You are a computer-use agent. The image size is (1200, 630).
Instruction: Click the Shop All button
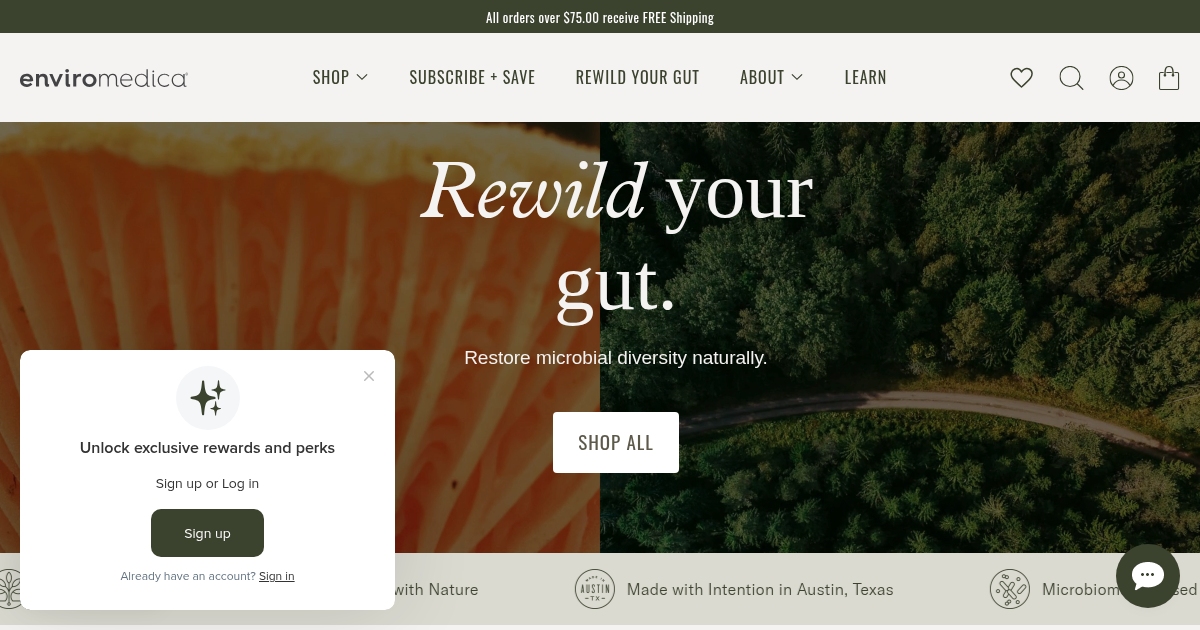(x=616, y=442)
